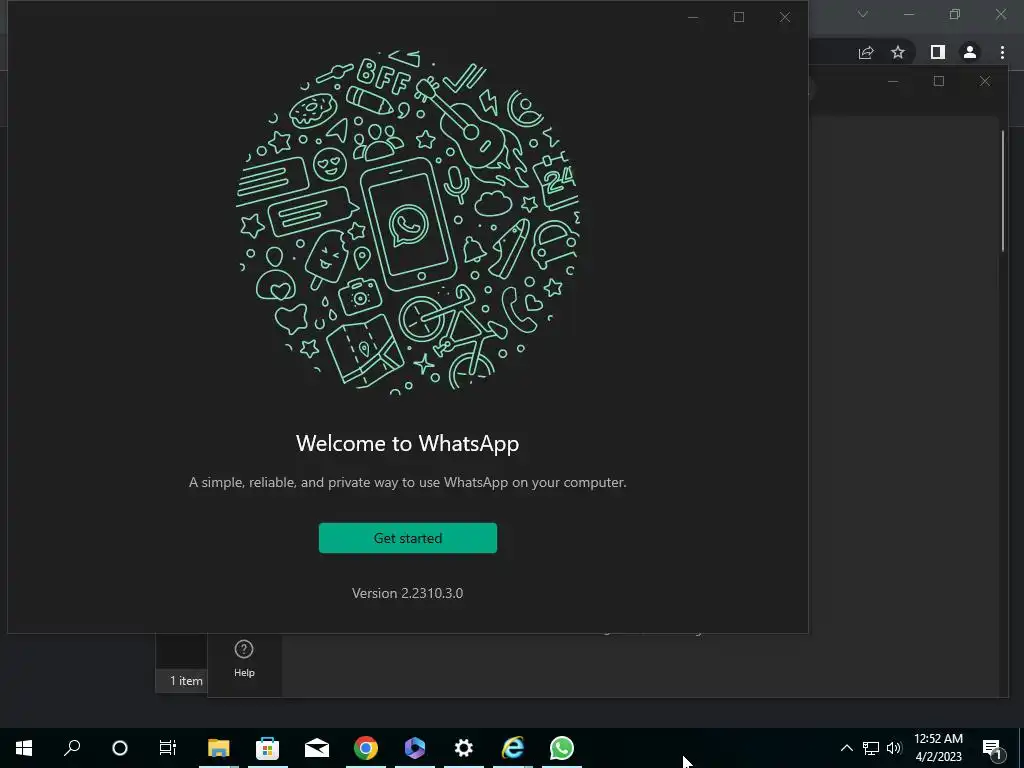The height and width of the screenshot is (768, 1024).
Task: Toggle Chrome side panel icon
Action: pos(938,52)
